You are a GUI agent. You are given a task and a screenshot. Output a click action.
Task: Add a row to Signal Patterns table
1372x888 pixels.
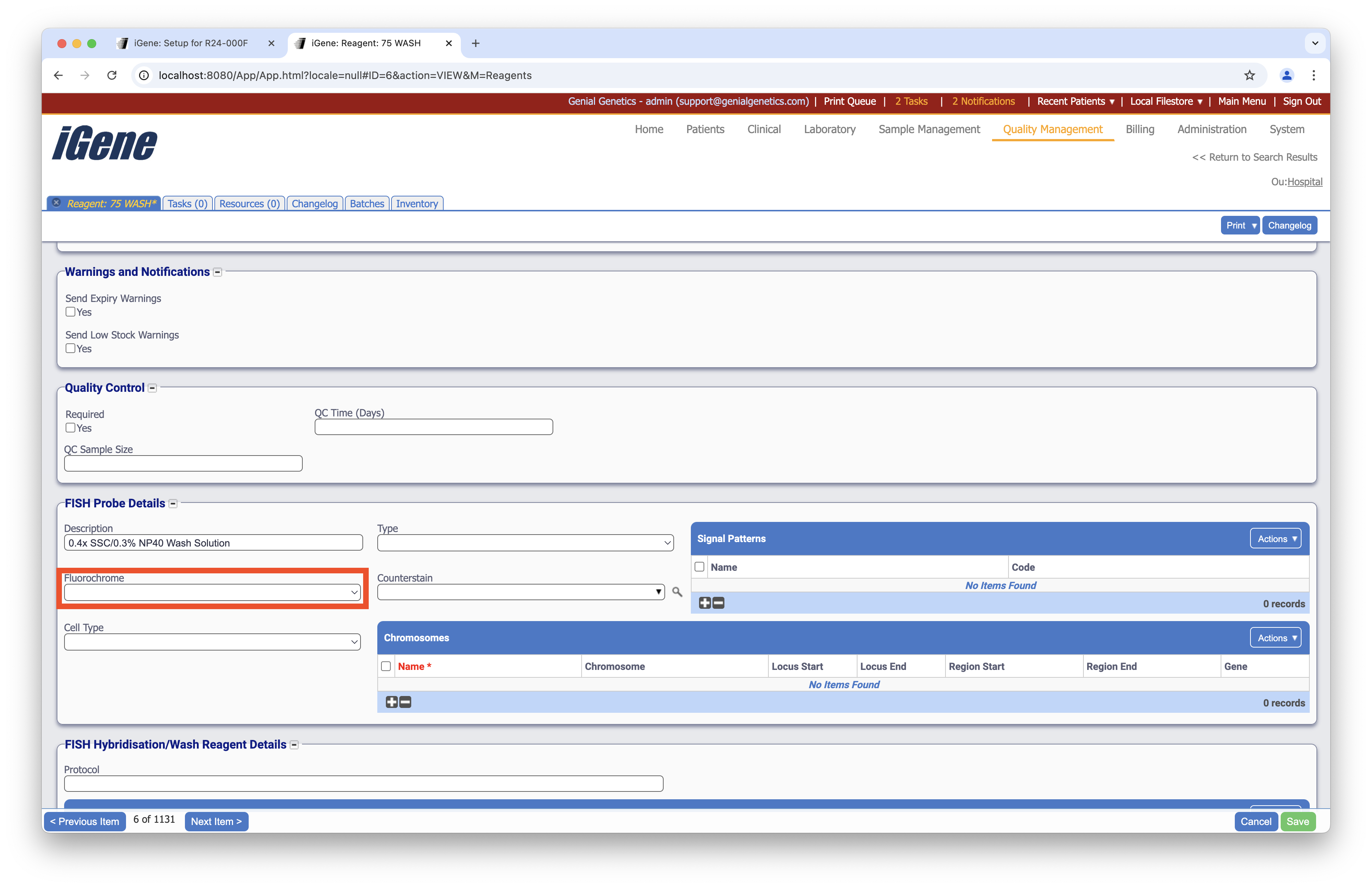704,603
